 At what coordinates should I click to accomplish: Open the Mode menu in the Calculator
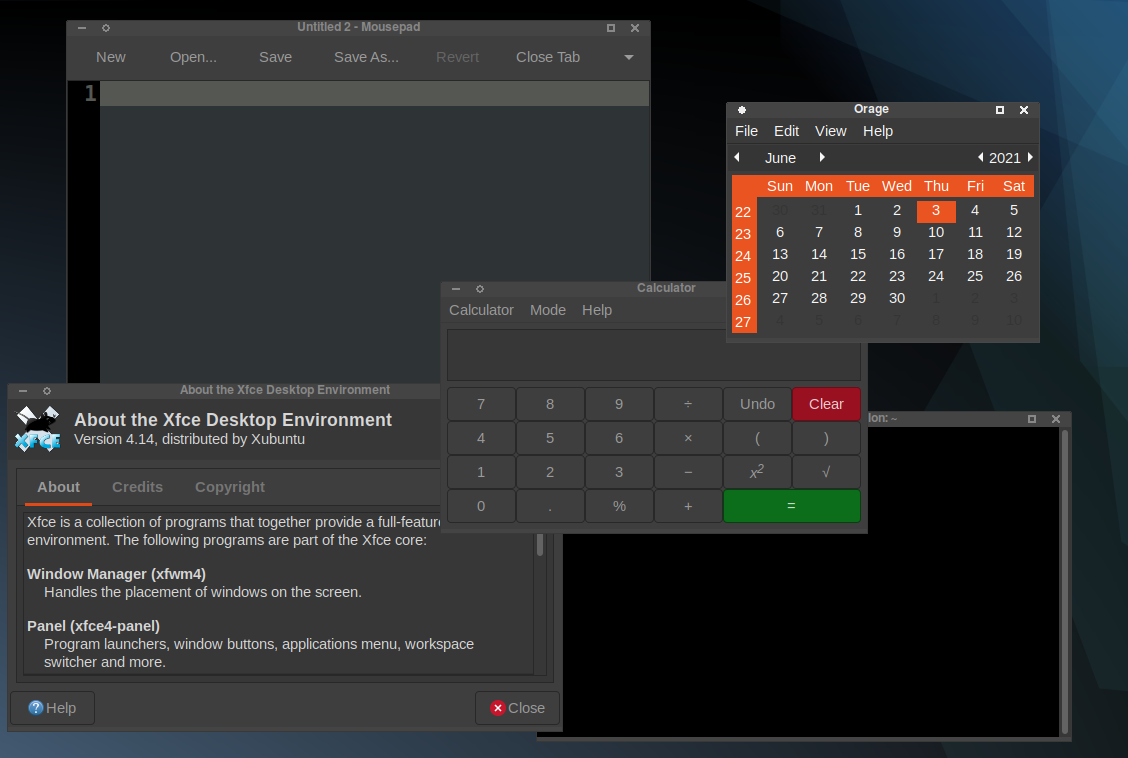[547, 310]
